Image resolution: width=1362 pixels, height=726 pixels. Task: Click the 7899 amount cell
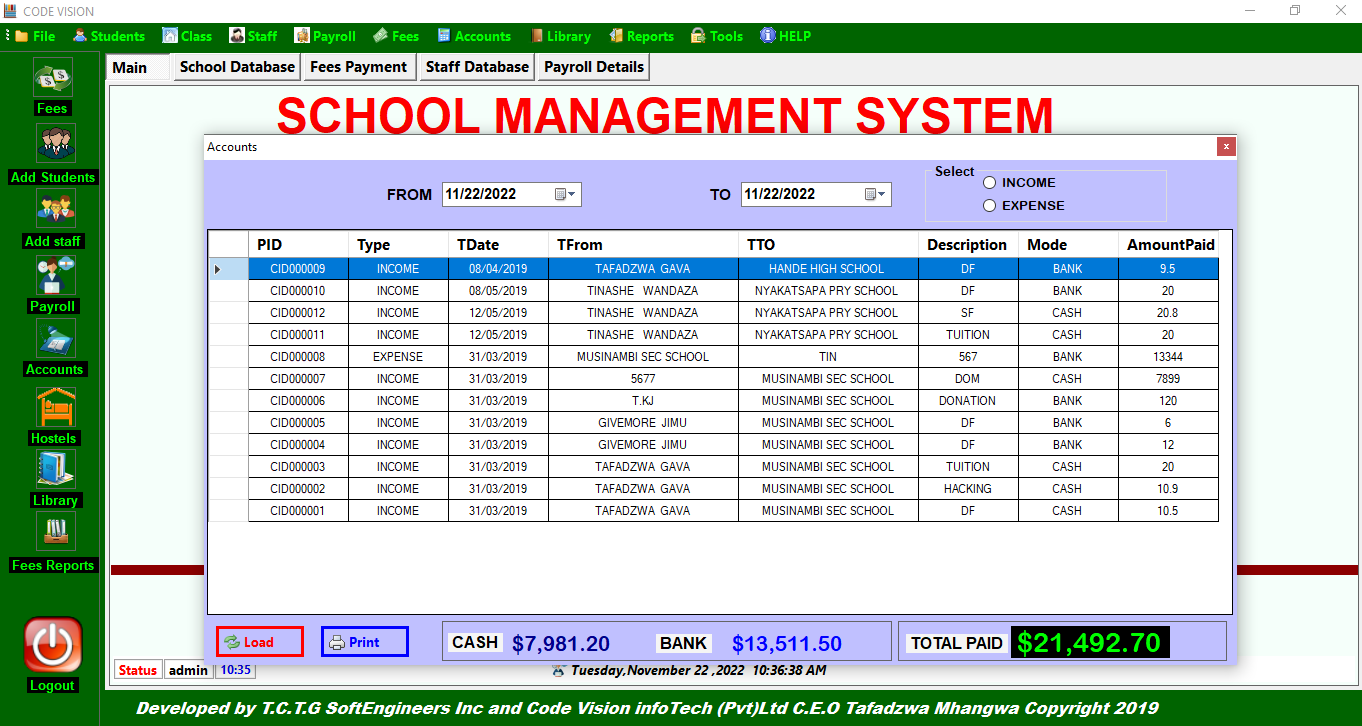point(1168,379)
